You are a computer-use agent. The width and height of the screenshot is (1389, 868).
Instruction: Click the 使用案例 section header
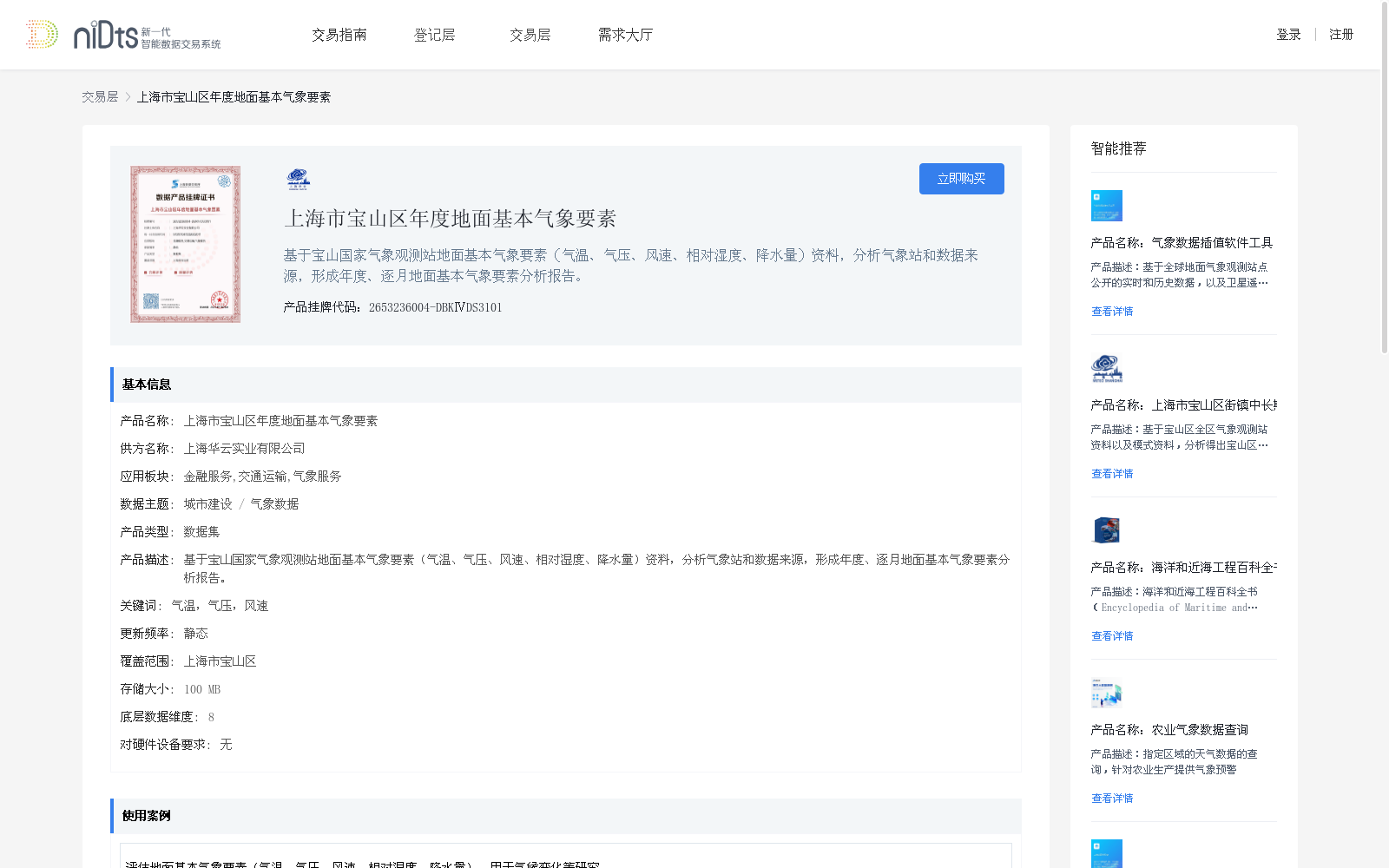(x=566, y=816)
